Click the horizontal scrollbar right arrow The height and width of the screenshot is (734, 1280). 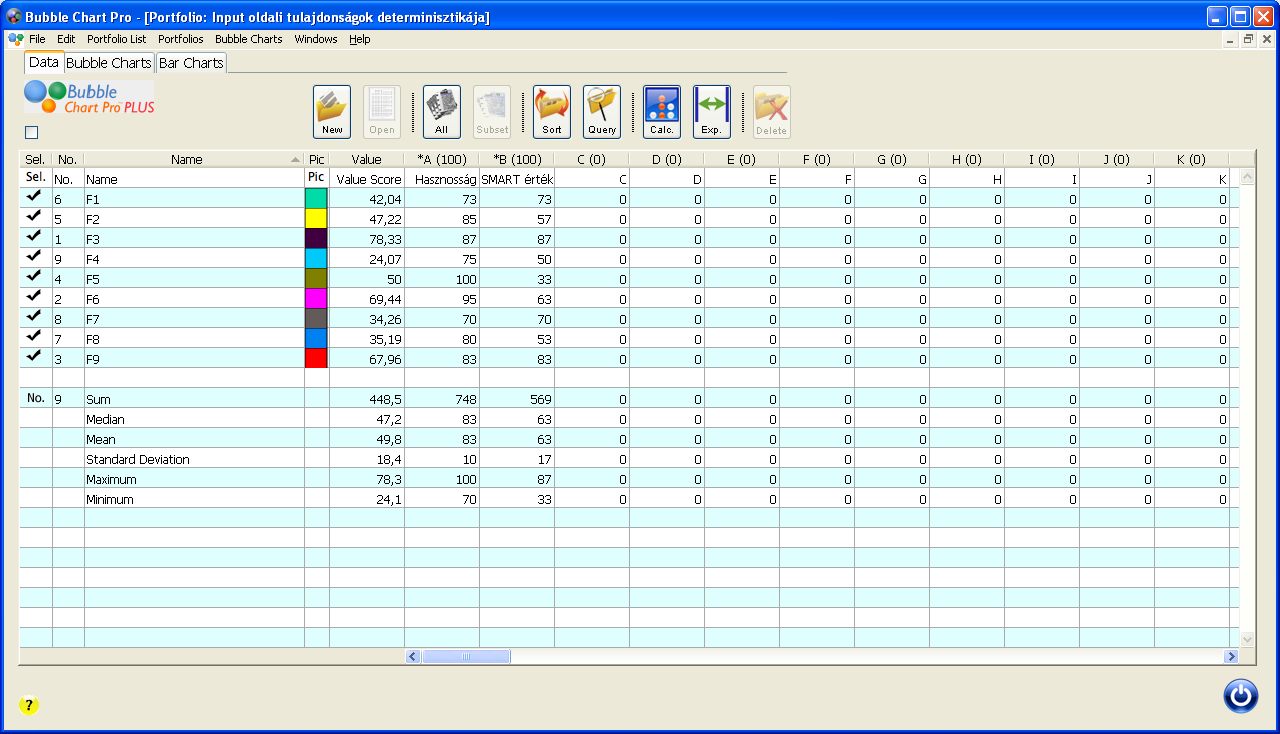coord(1231,656)
